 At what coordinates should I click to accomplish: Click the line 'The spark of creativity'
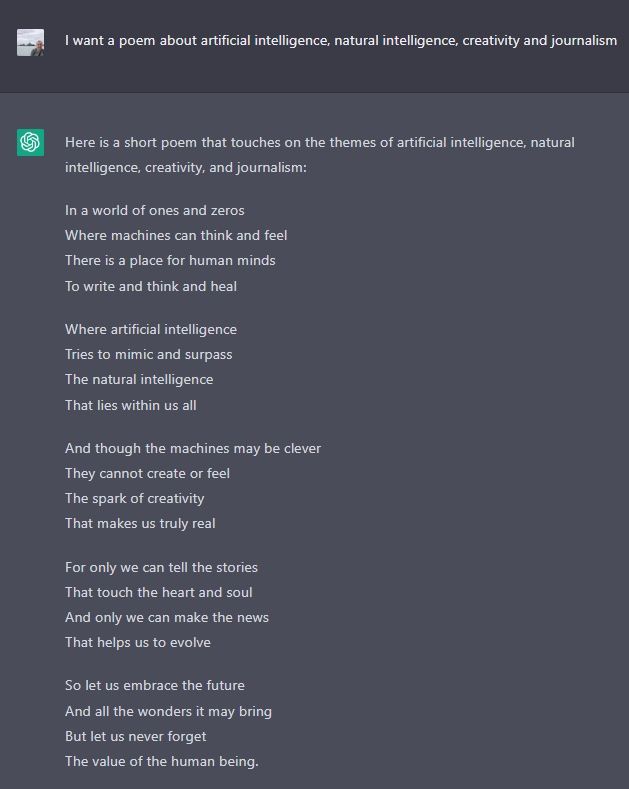(135, 499)
